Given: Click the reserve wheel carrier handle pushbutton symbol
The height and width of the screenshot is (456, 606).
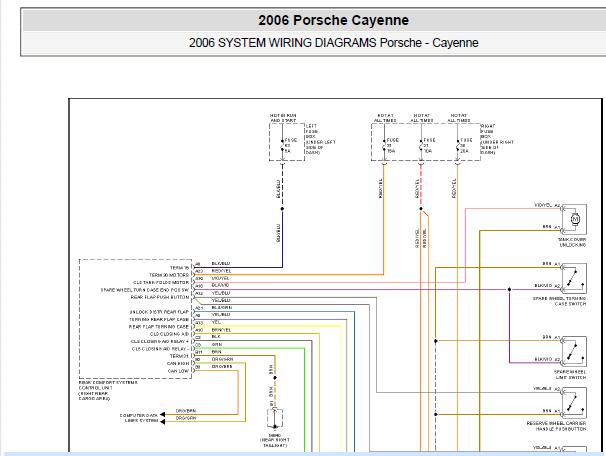Looking at the screenshot, I should (x=575, y=402).
